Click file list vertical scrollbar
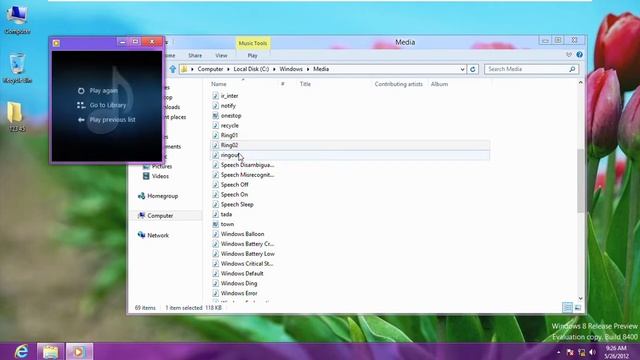This screenshot has height=360, width=640. (580, 181)
